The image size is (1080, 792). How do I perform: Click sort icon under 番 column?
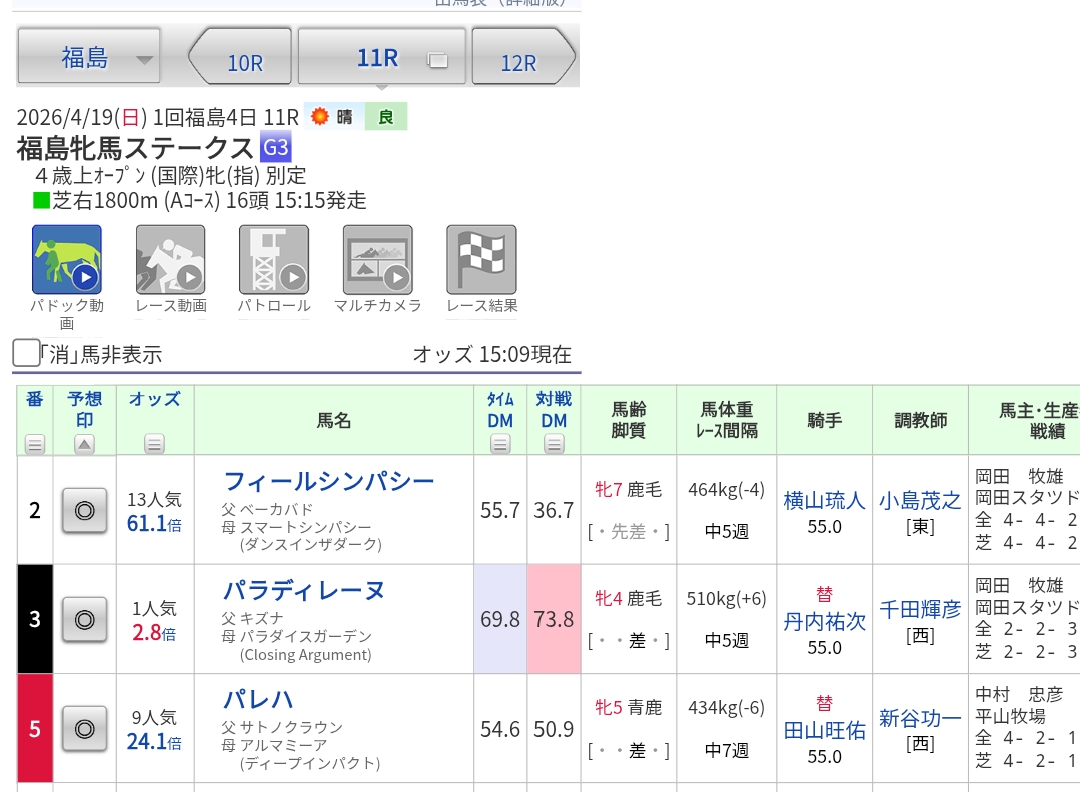[35, 444]
